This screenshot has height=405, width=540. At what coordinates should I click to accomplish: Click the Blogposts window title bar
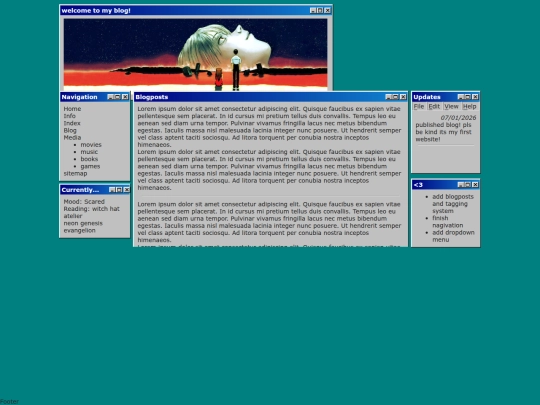click(271, 97)
